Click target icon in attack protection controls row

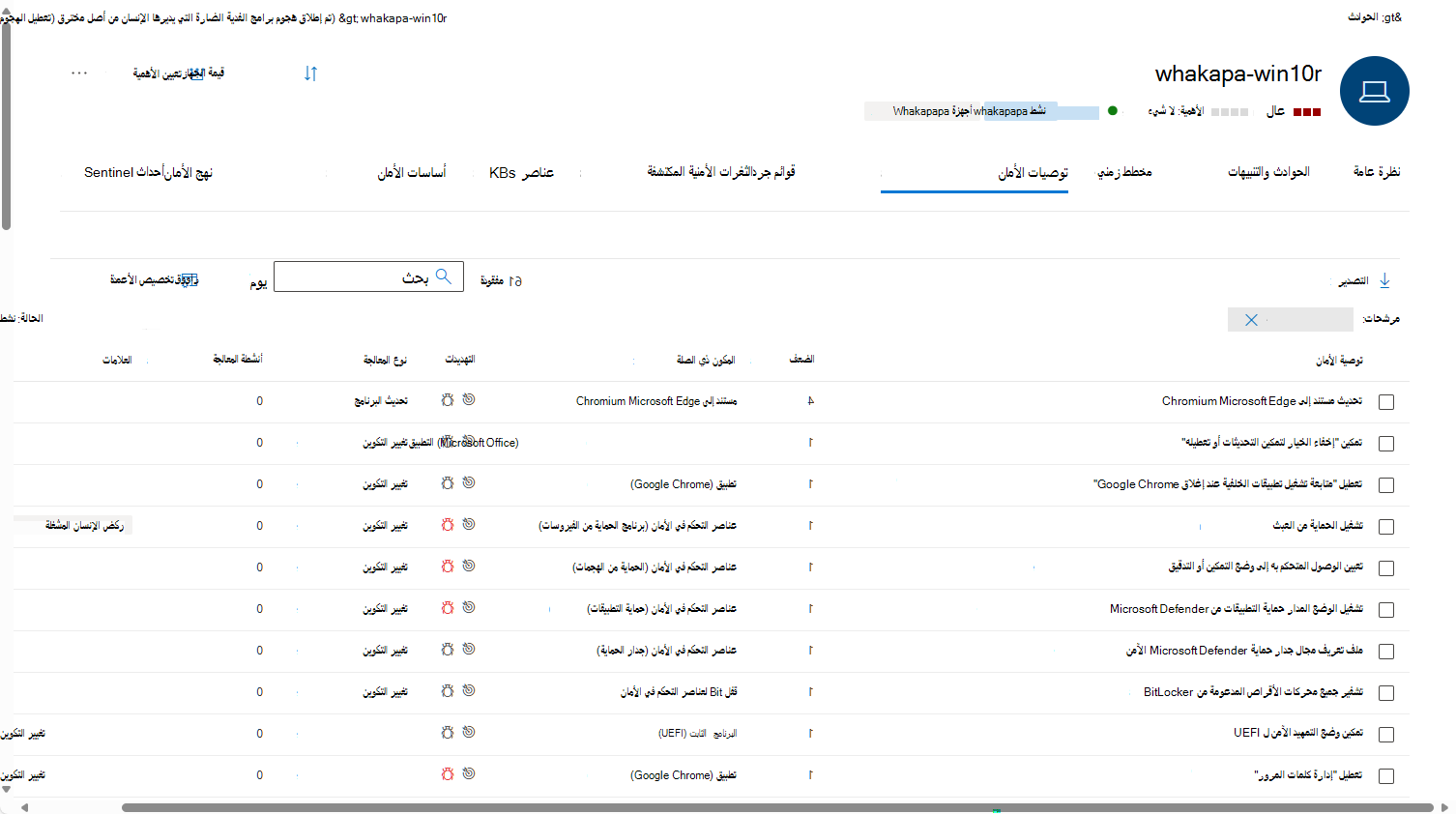tap(469, 566)
